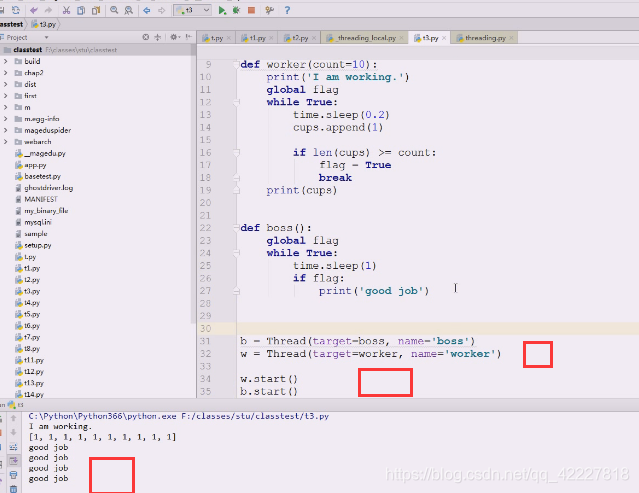The height and width of the screenshot is (493, 639).
Task: Select ghostdriver.log in project tree
Action: click(48, 188)
